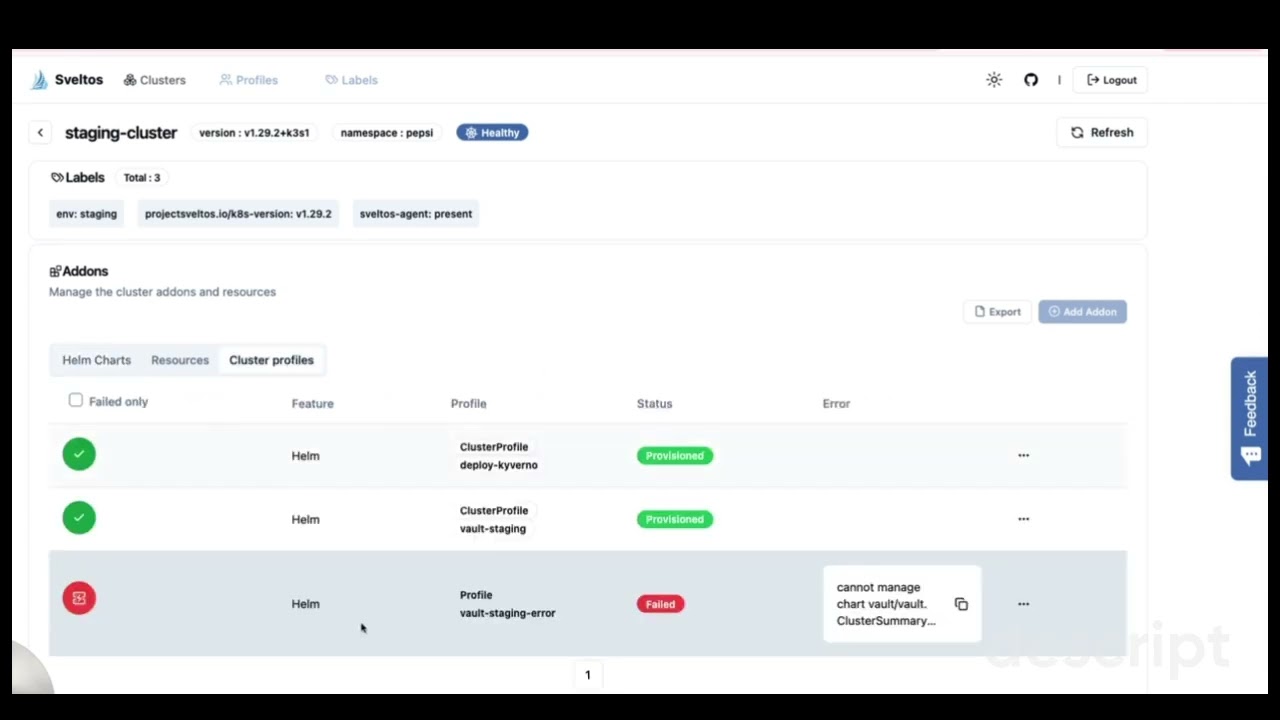Click red failed icon for vault-staging-error row
The image size is (1280, 720).
[79, 598]
